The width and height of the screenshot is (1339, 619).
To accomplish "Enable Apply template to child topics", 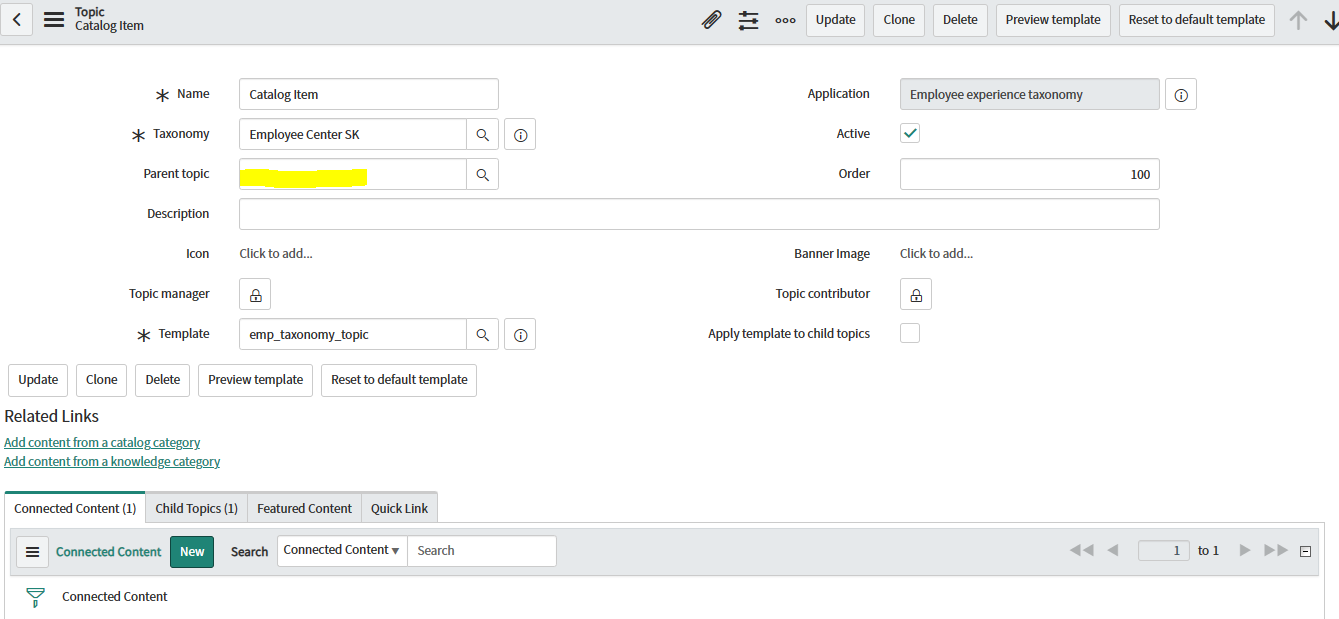I will point(909,332).
